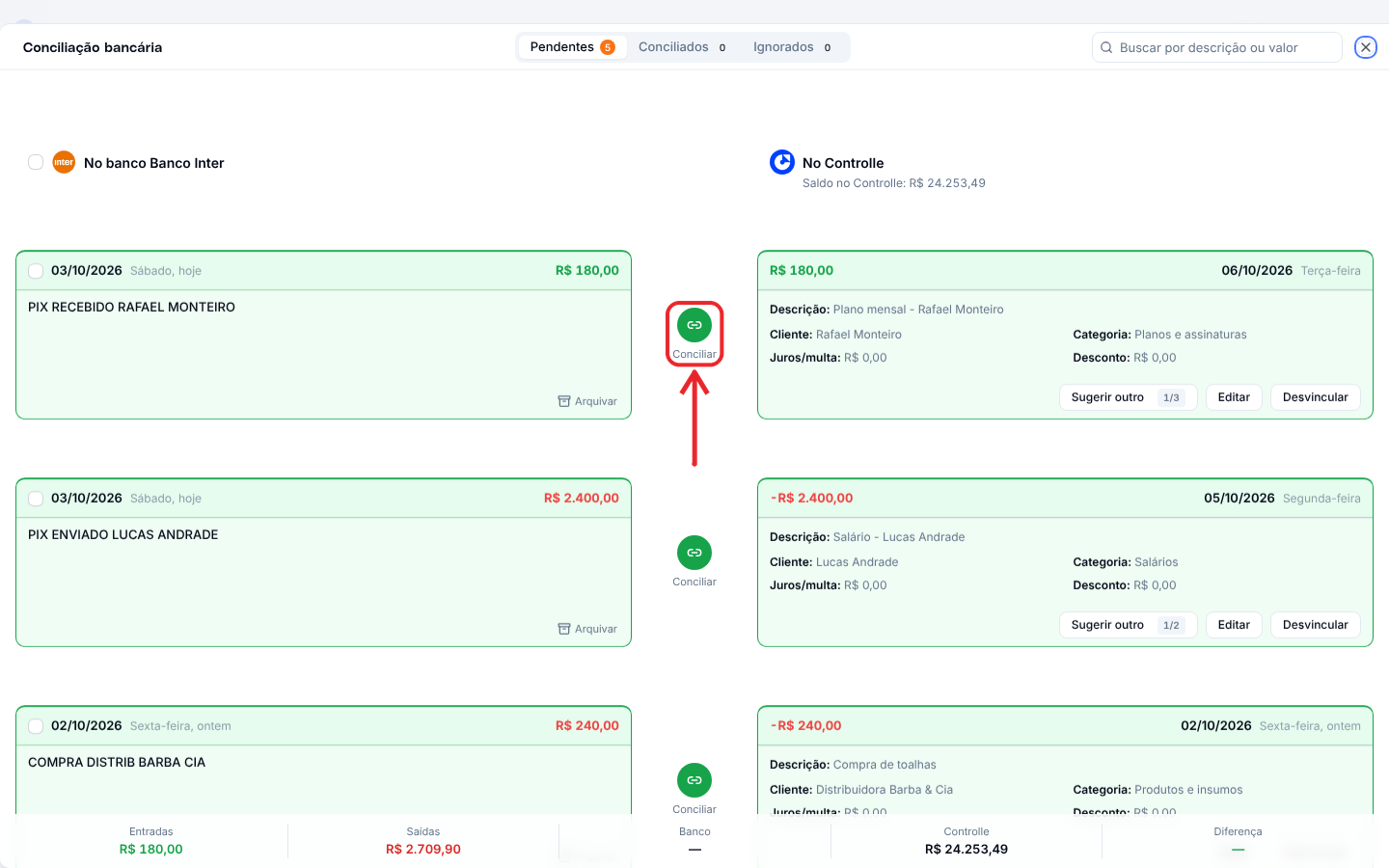Click the Conciliar icon for Distrib Barba Cia

coord(694,780)
